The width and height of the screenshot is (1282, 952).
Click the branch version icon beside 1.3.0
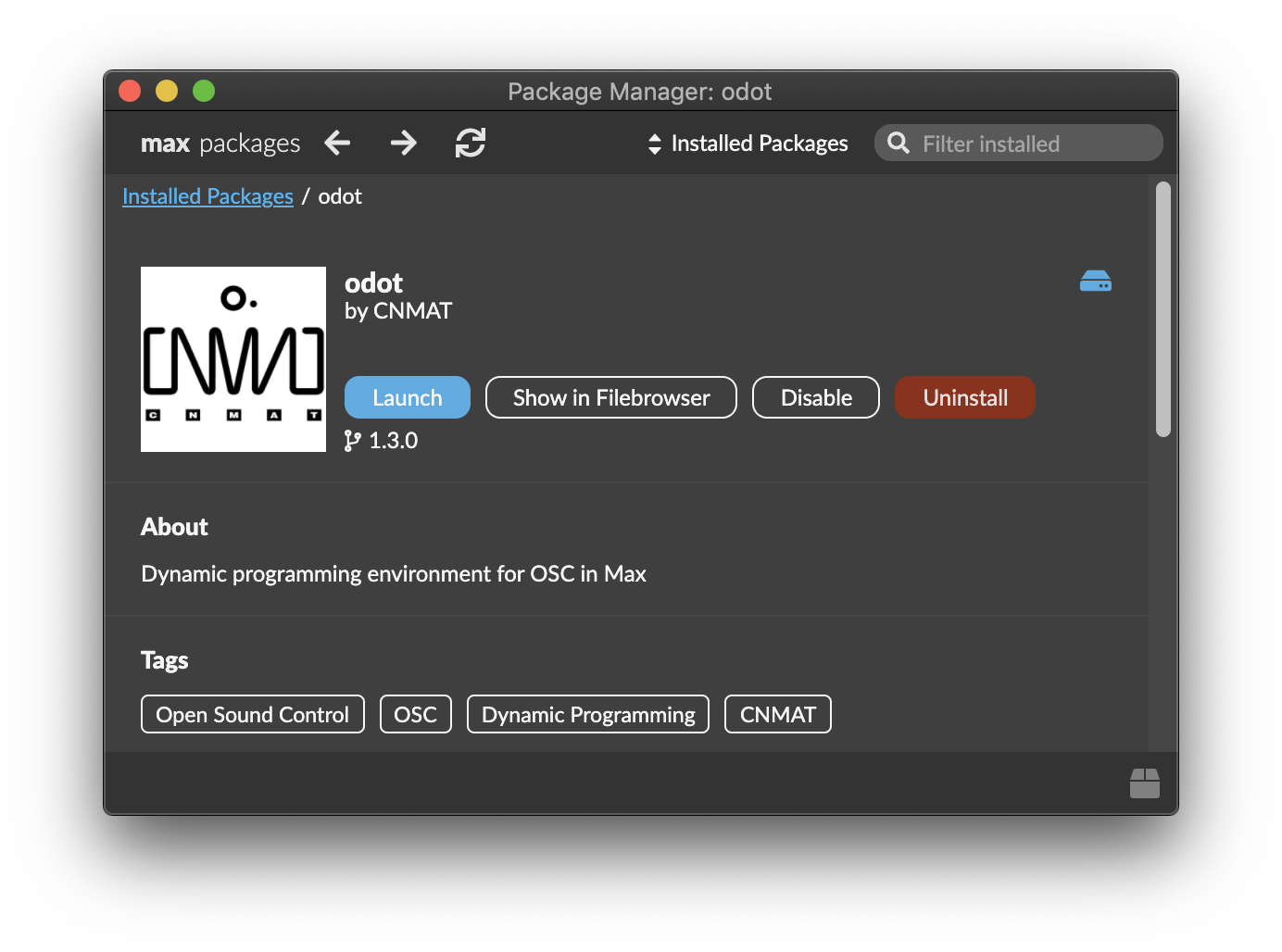352,441
